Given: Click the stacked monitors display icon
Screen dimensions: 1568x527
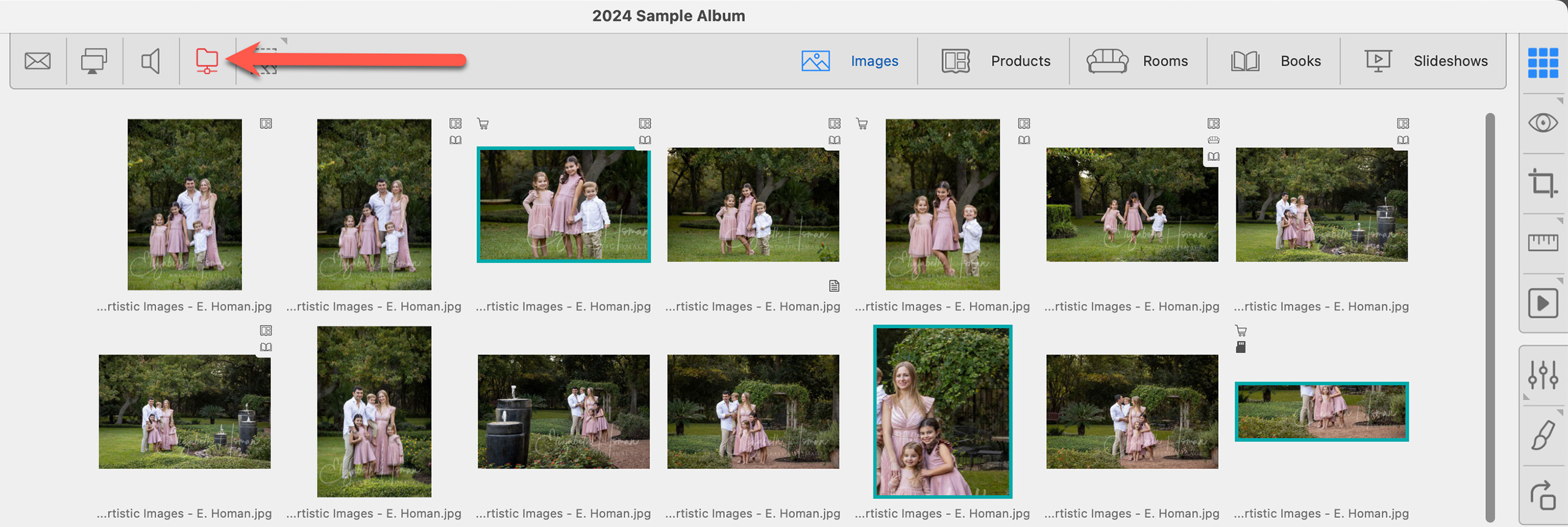Looking at the screenshot, I should point(93,61).
